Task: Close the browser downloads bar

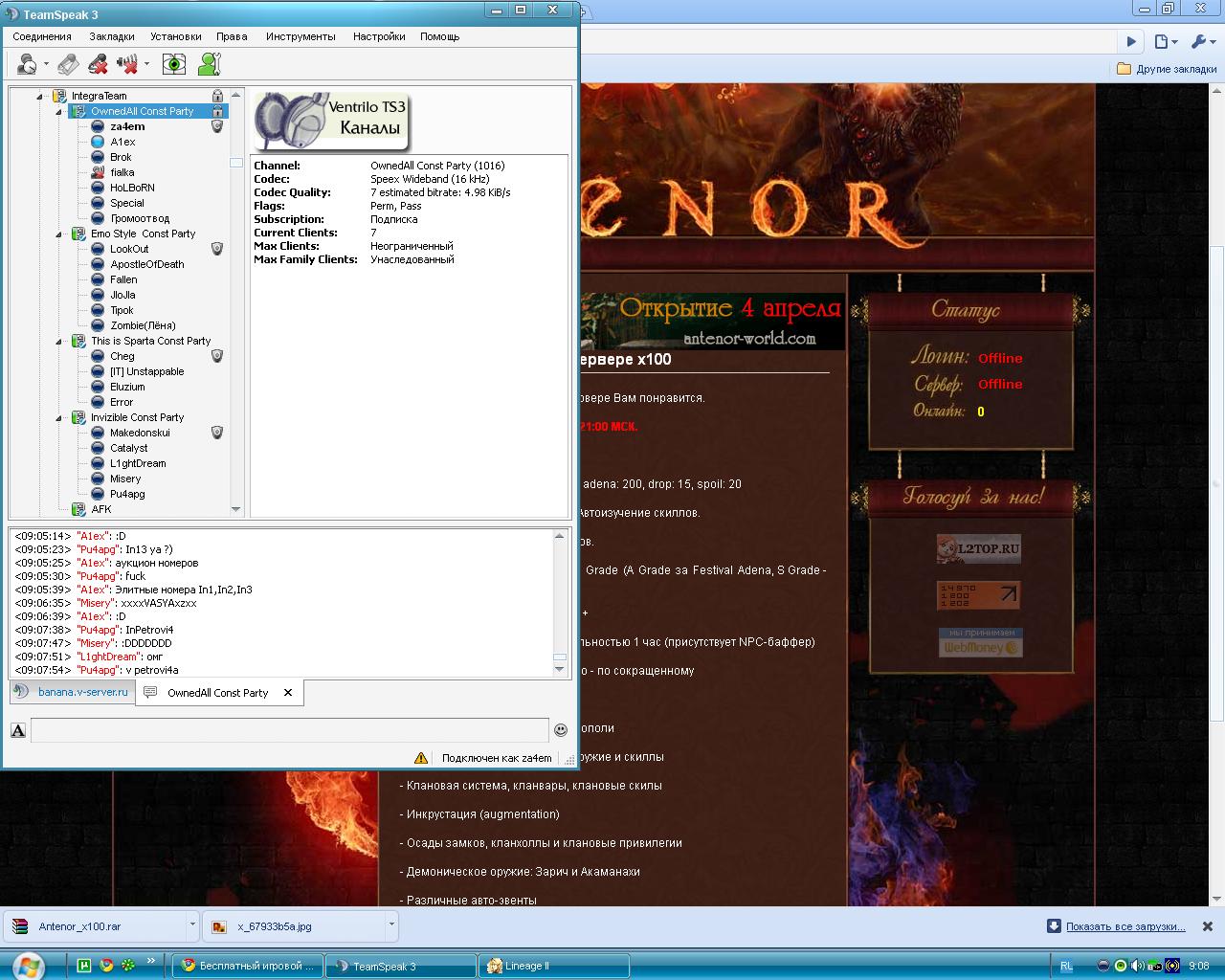Action: [x=1208, y=926]
